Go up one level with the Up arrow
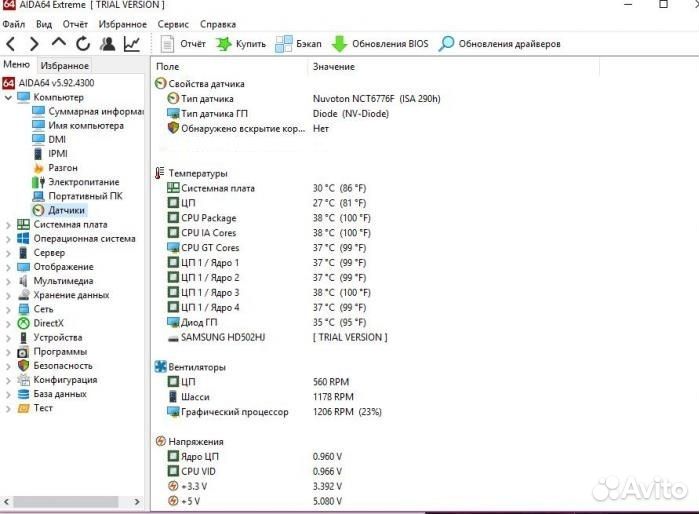Viewport: 699px width, 514px height. (58, 44)
